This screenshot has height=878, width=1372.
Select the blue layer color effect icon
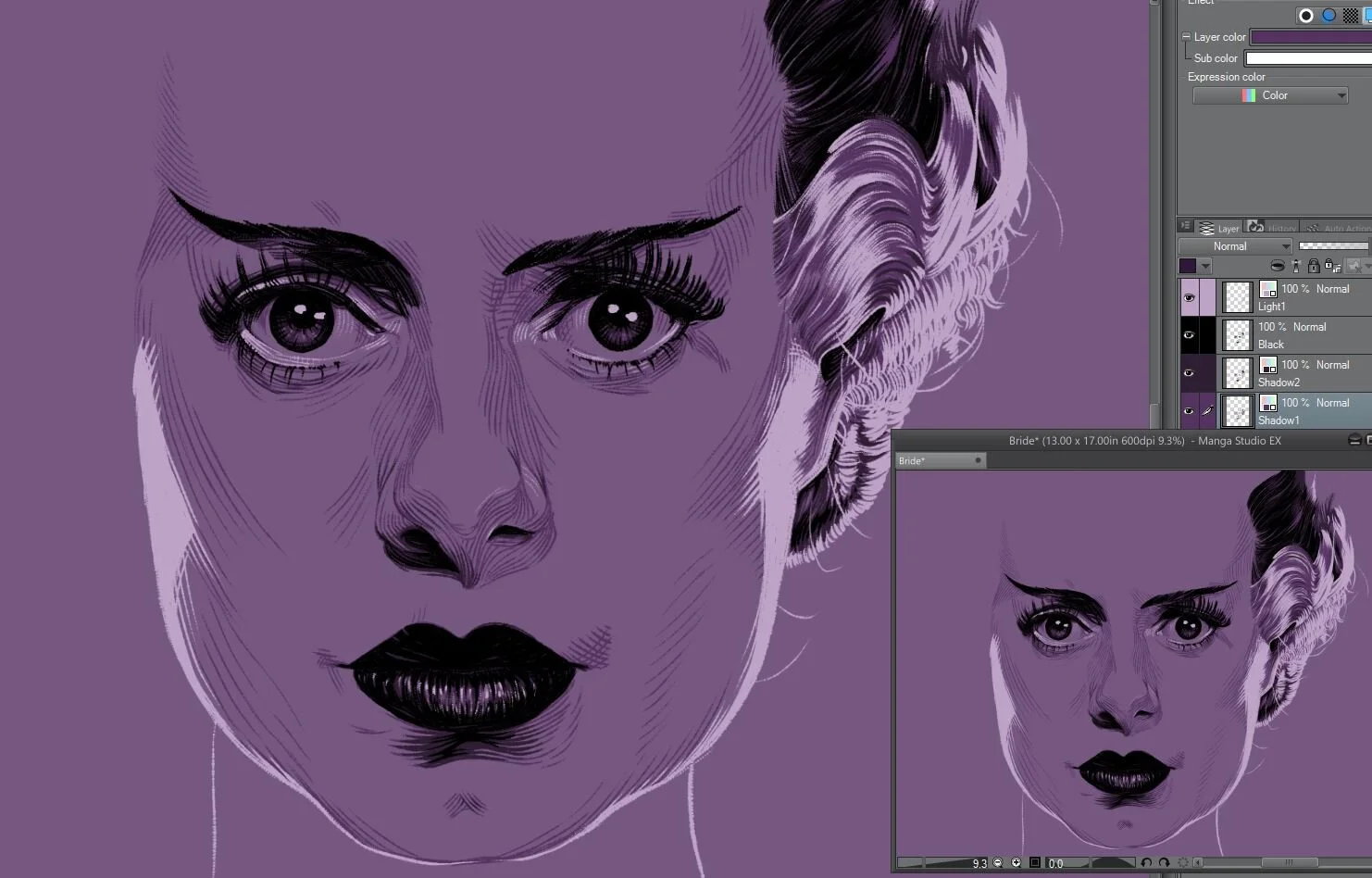1329,16
